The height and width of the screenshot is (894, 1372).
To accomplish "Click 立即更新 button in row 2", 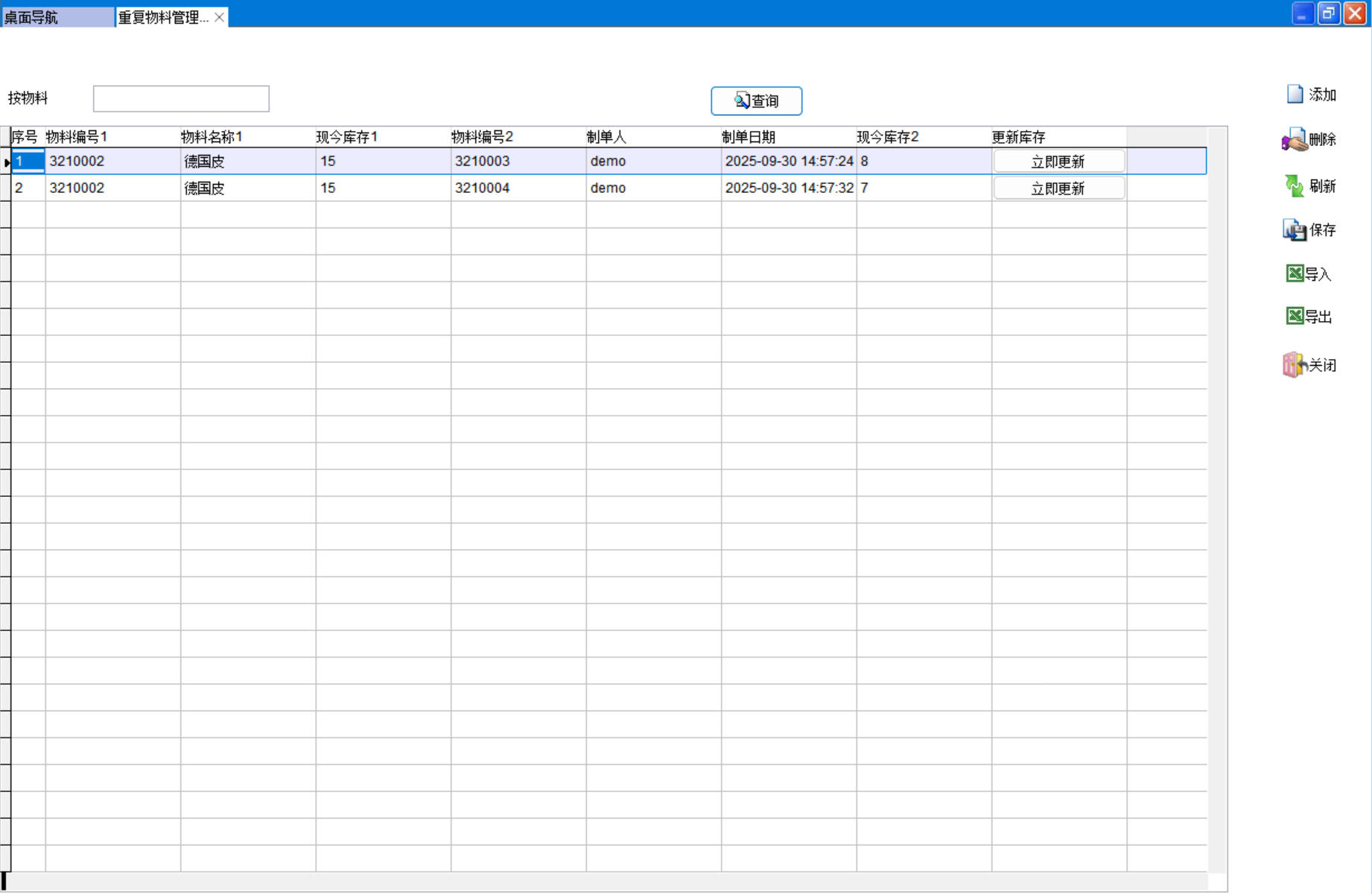I will click(x=1058, y=188).
